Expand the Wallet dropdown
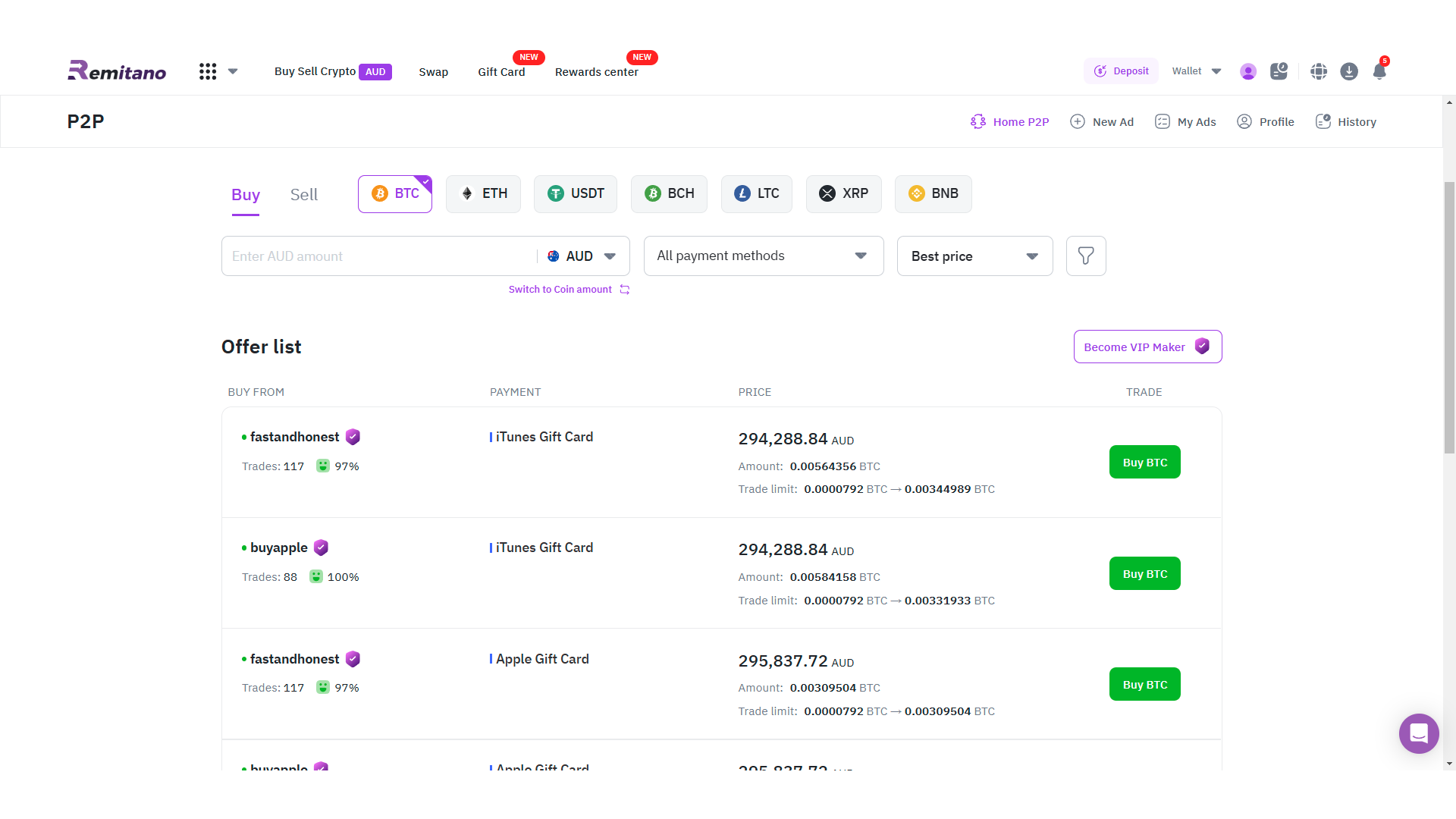The width and height of the screenshot is (1456, 819). coord(1197,71)
